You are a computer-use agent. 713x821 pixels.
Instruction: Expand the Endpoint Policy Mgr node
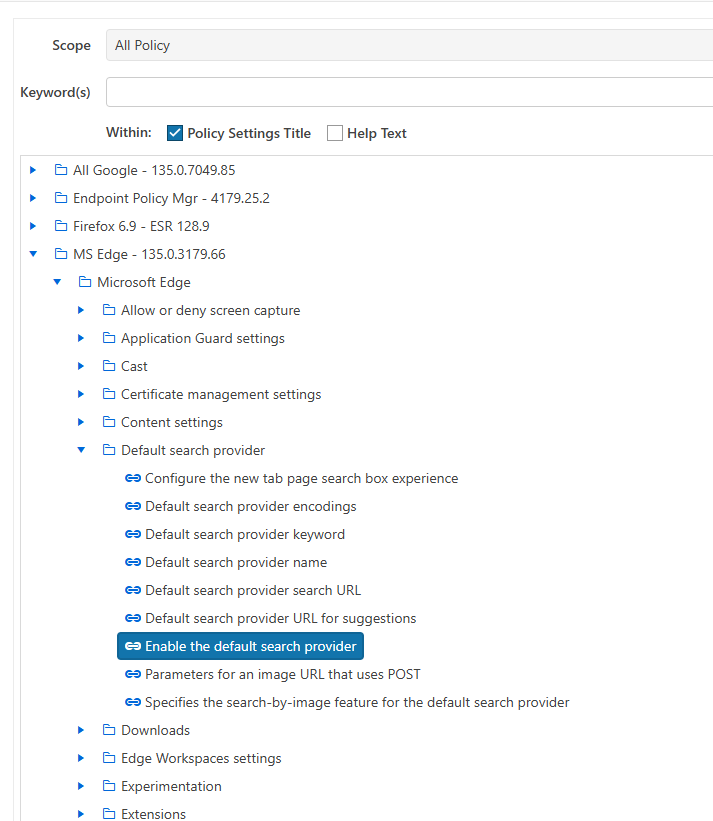[33, 198]
